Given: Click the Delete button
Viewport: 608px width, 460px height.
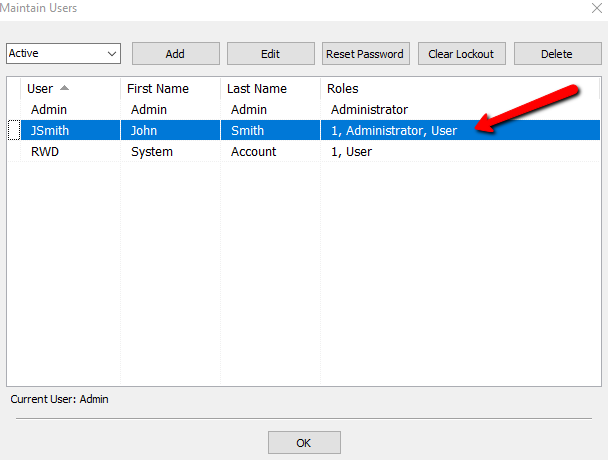Looking at the screenshot, I should tap(558, 54).
